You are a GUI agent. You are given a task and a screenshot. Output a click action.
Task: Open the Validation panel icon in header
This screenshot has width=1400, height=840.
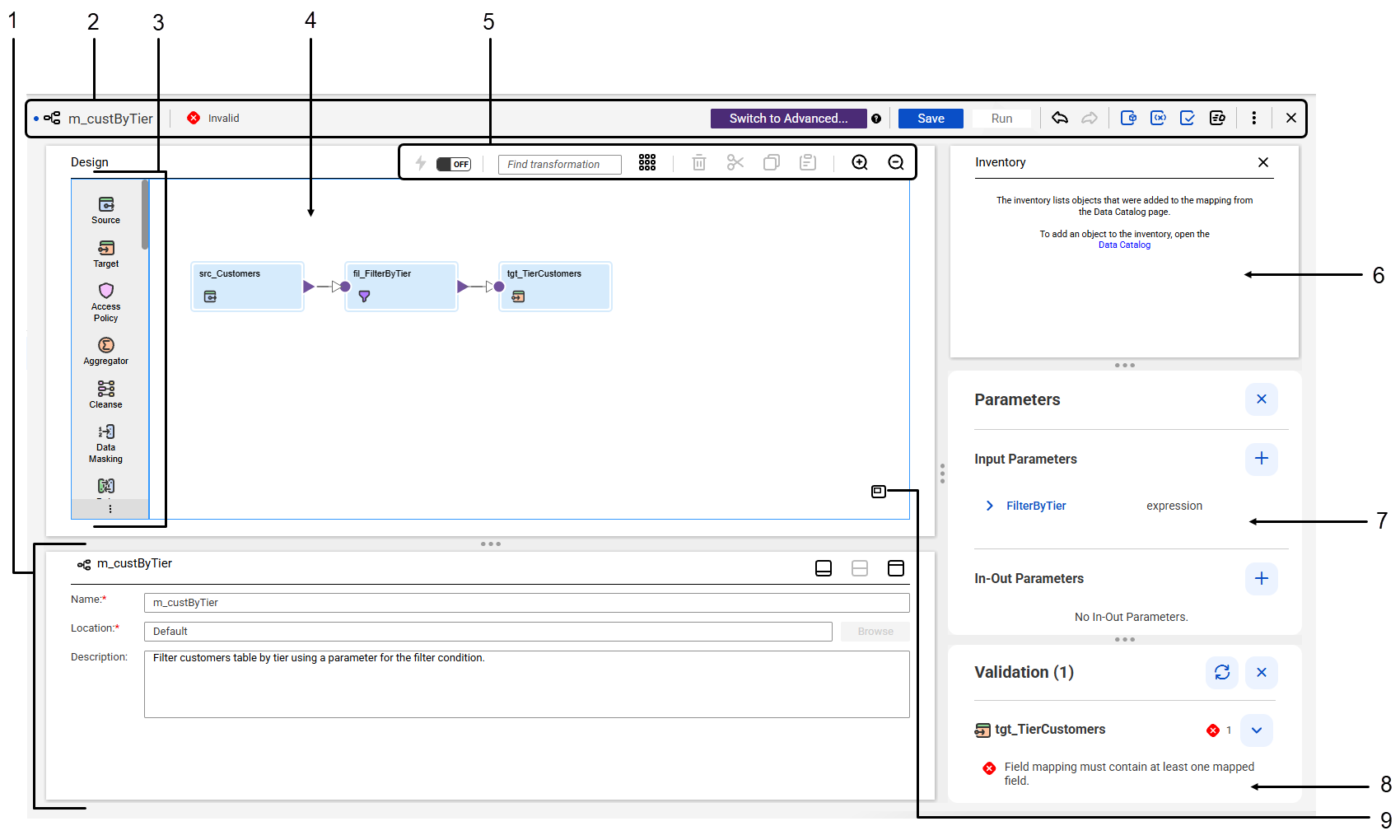[1188, 118]
